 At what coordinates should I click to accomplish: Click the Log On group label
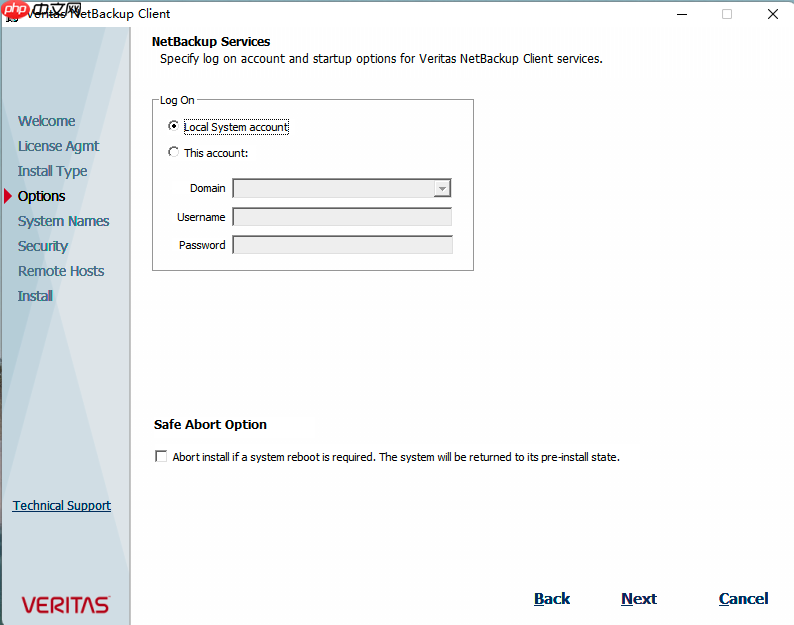coord(177,100)
